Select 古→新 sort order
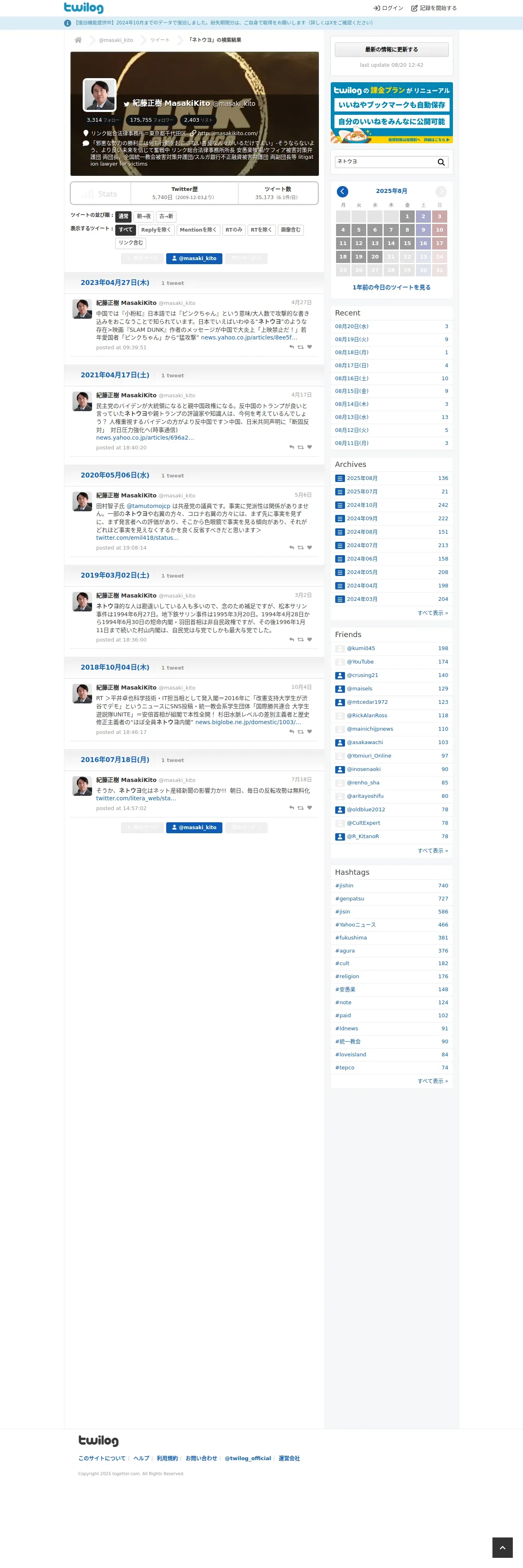Viewport: 523px width, 1568px height. (x=166, y=216)
